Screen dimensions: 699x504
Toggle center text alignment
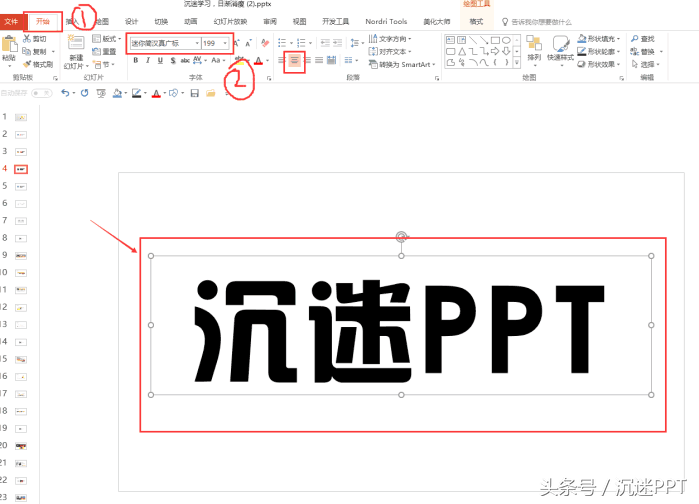click(x=294, y=60)
